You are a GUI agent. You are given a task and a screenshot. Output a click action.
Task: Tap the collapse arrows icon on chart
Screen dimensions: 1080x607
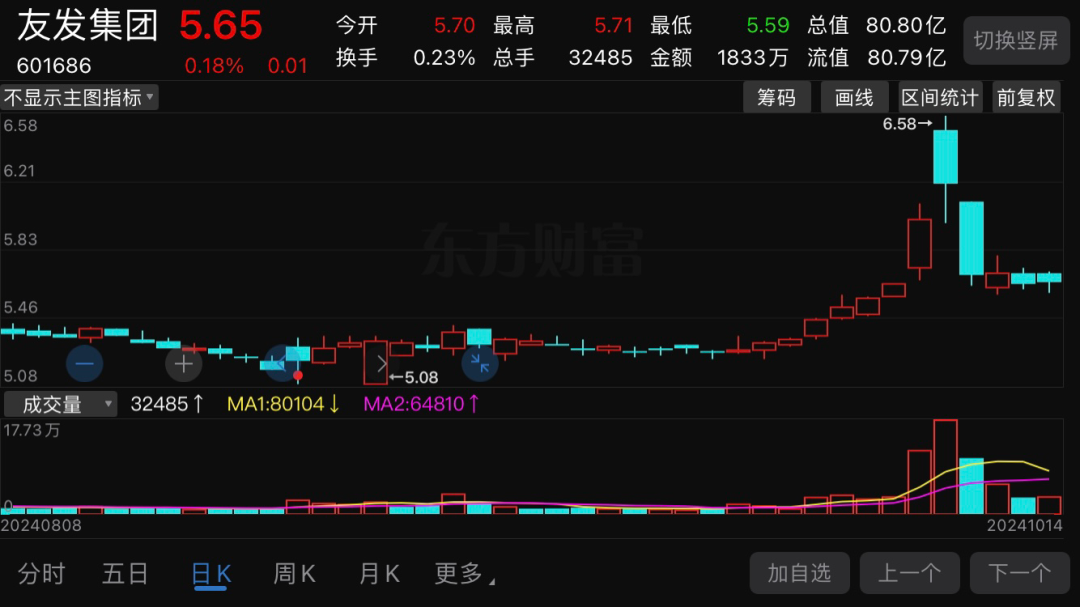(x=480, y=364)
